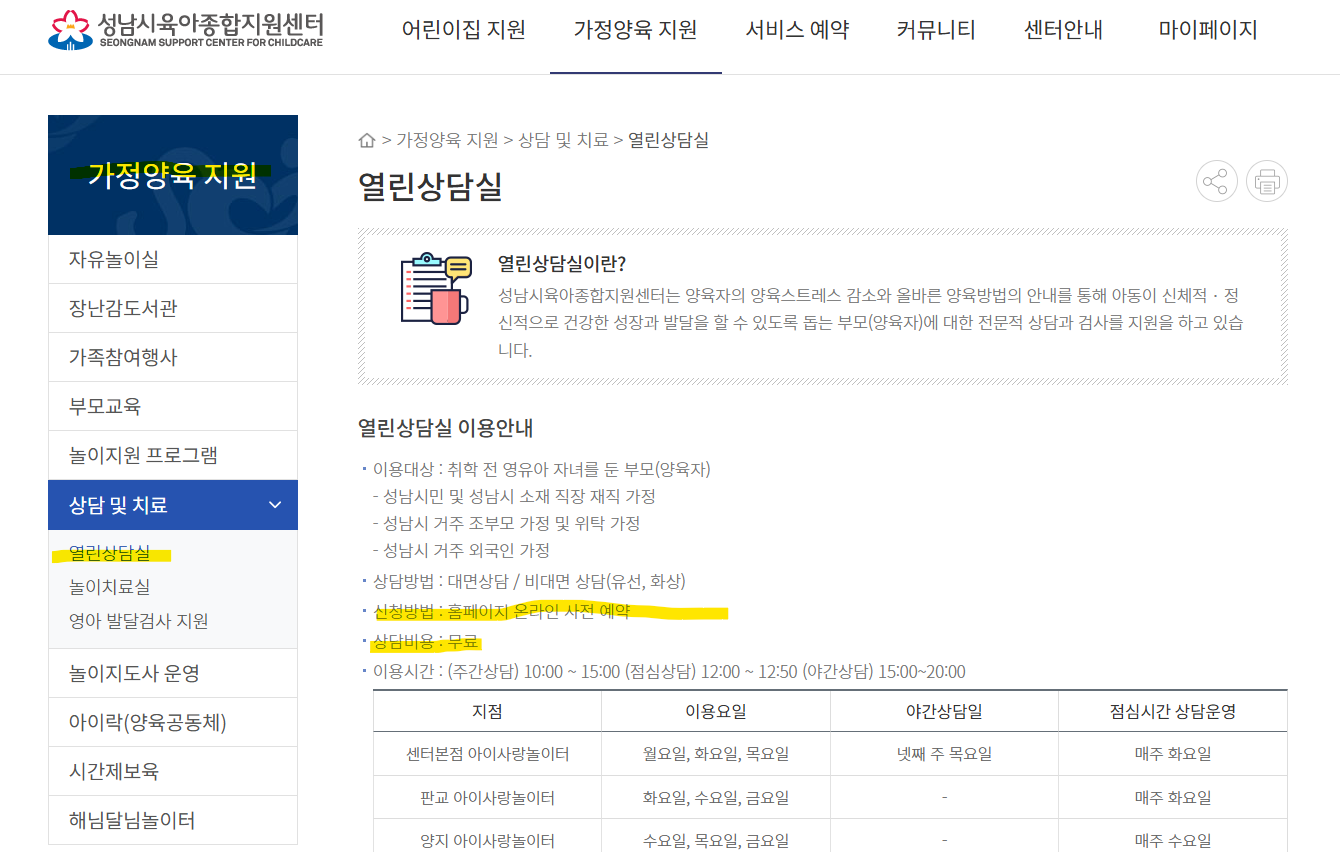Click the 열린상담실 이용안내 heading
1340x852 pixels.
(446, 428)
